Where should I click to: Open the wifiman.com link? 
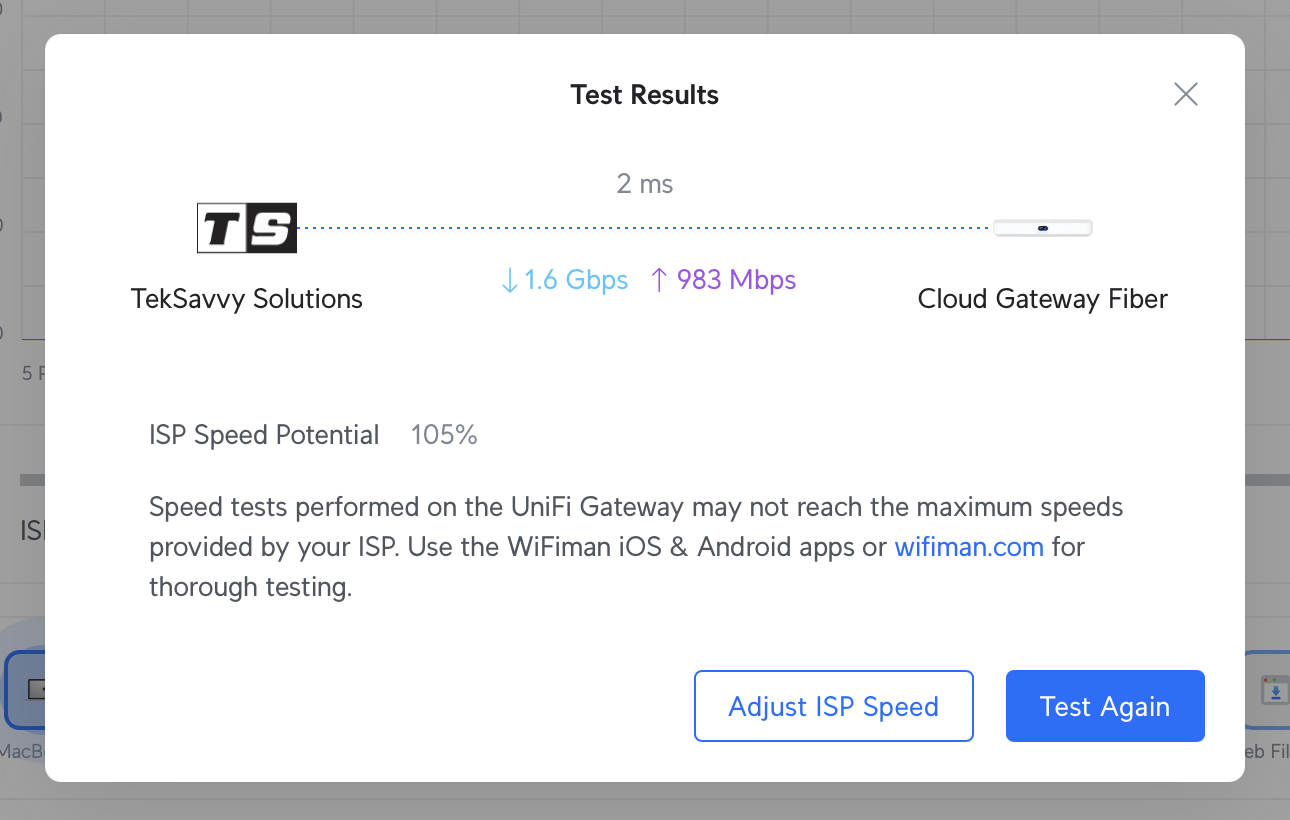[968, 547]
